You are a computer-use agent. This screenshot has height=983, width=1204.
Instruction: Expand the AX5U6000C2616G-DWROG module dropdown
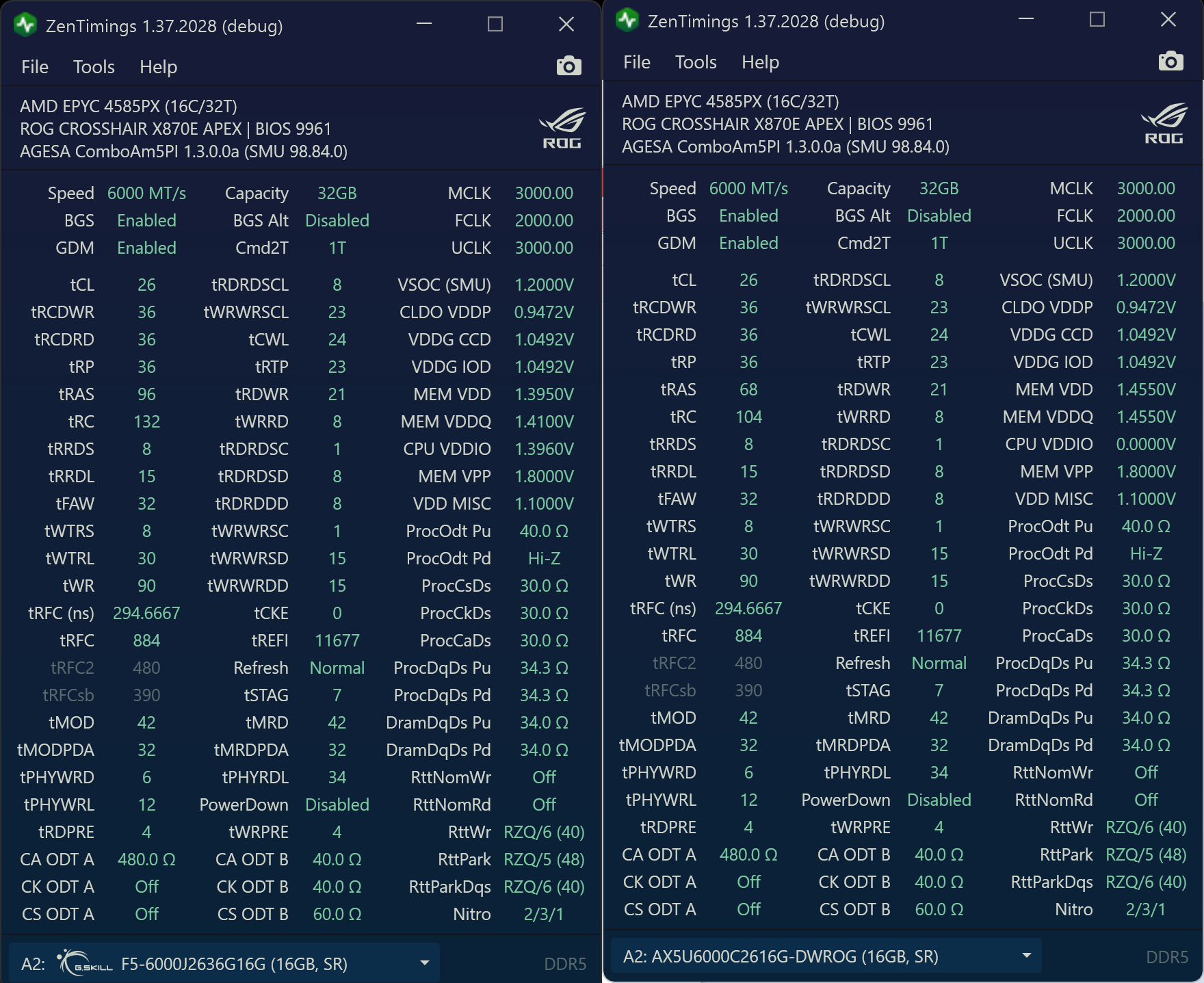point(826,956)
